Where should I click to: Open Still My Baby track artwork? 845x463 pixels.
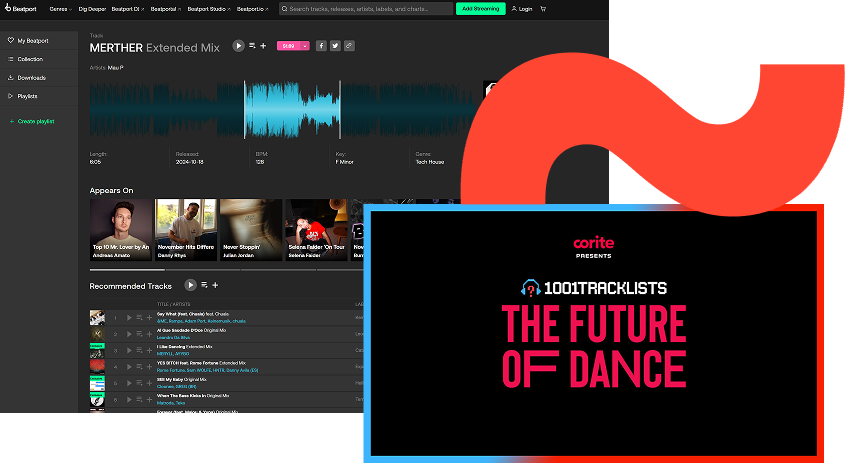[97, 383]
